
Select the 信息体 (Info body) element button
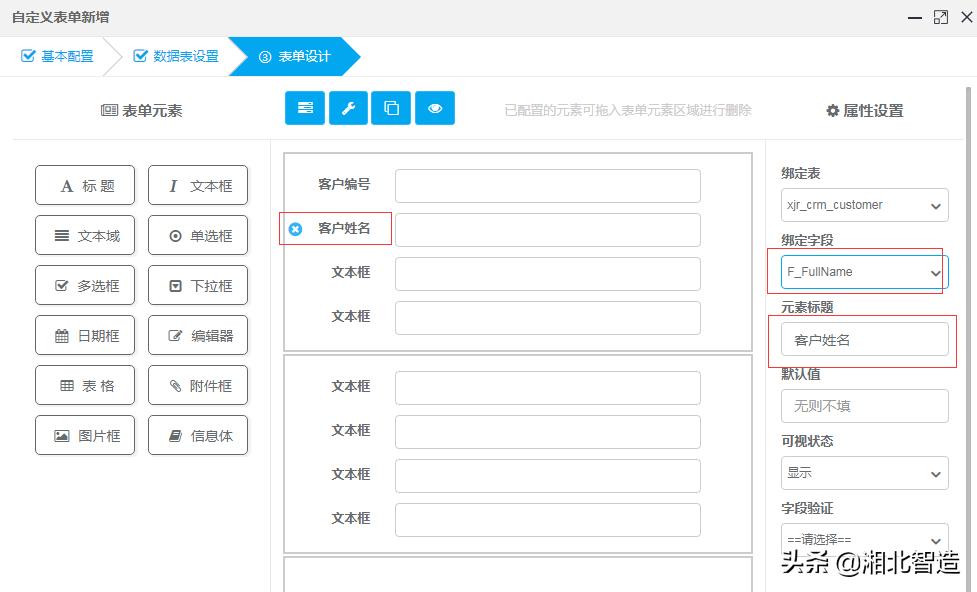point(197,435)
